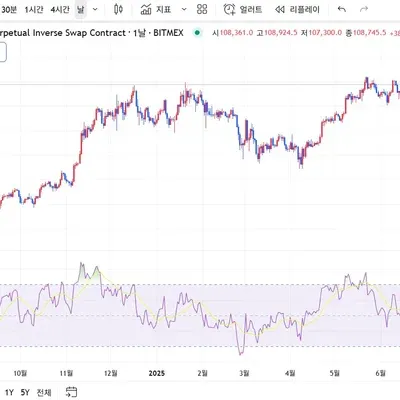Click the open value 108,361.0
400x400 pixels.
[x=236, y=33]
